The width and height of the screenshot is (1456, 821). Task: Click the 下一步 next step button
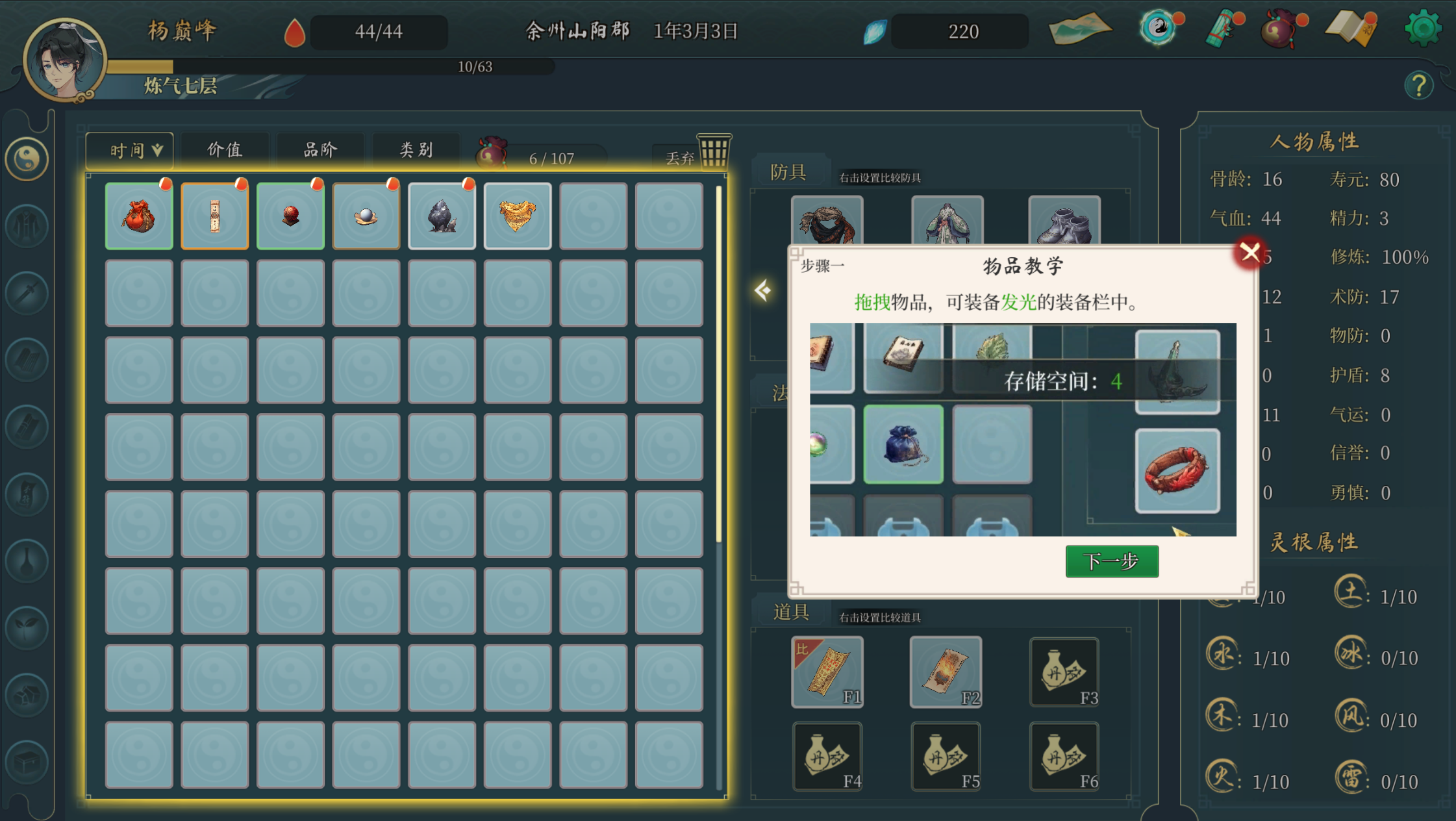tap(1112, 561)
